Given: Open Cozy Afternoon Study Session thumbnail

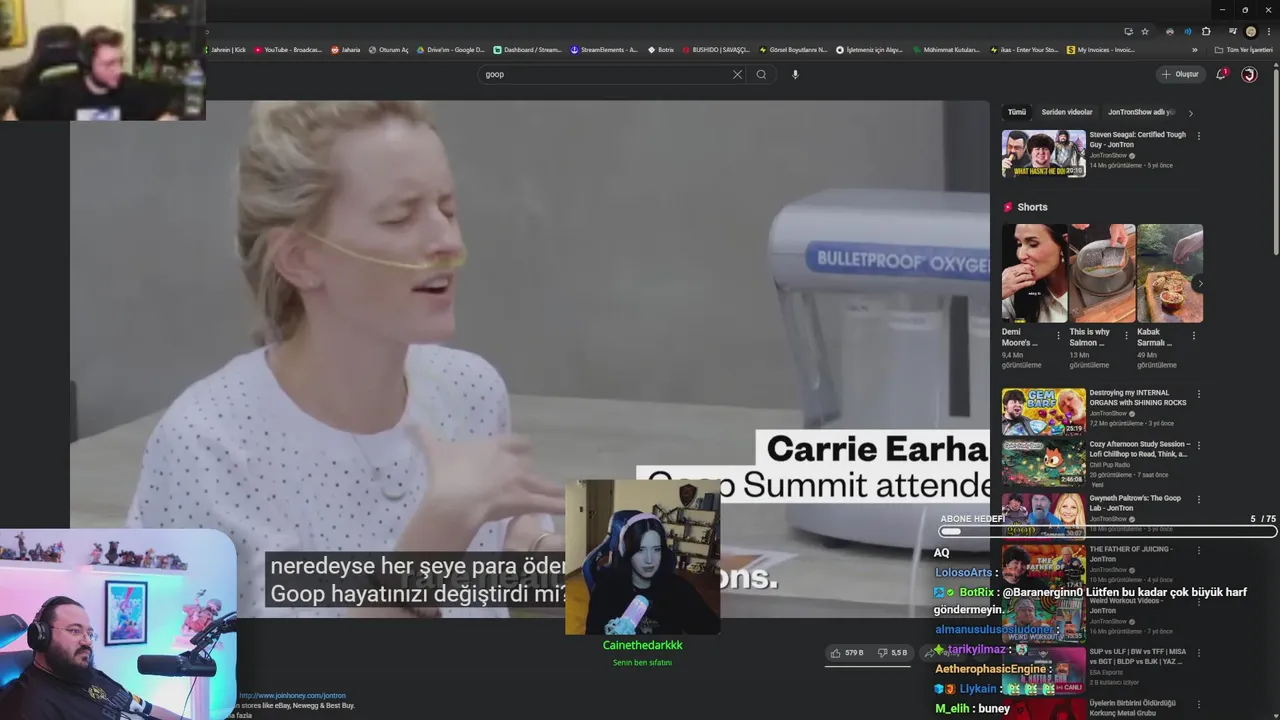Looking at the screenshot, I should point(1043,463).
